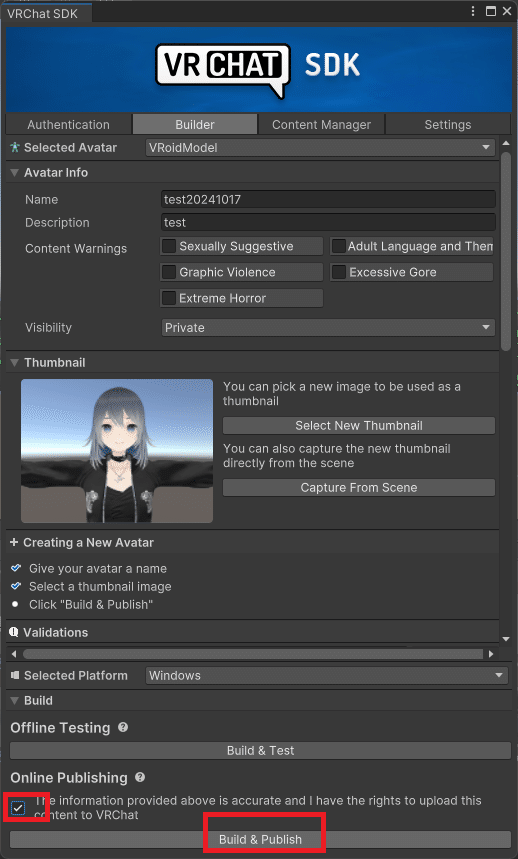Click the 'Click "Build & Publish"' step
Image resolution: width=518 pixels, height=859 pixels.
[91, 605]
